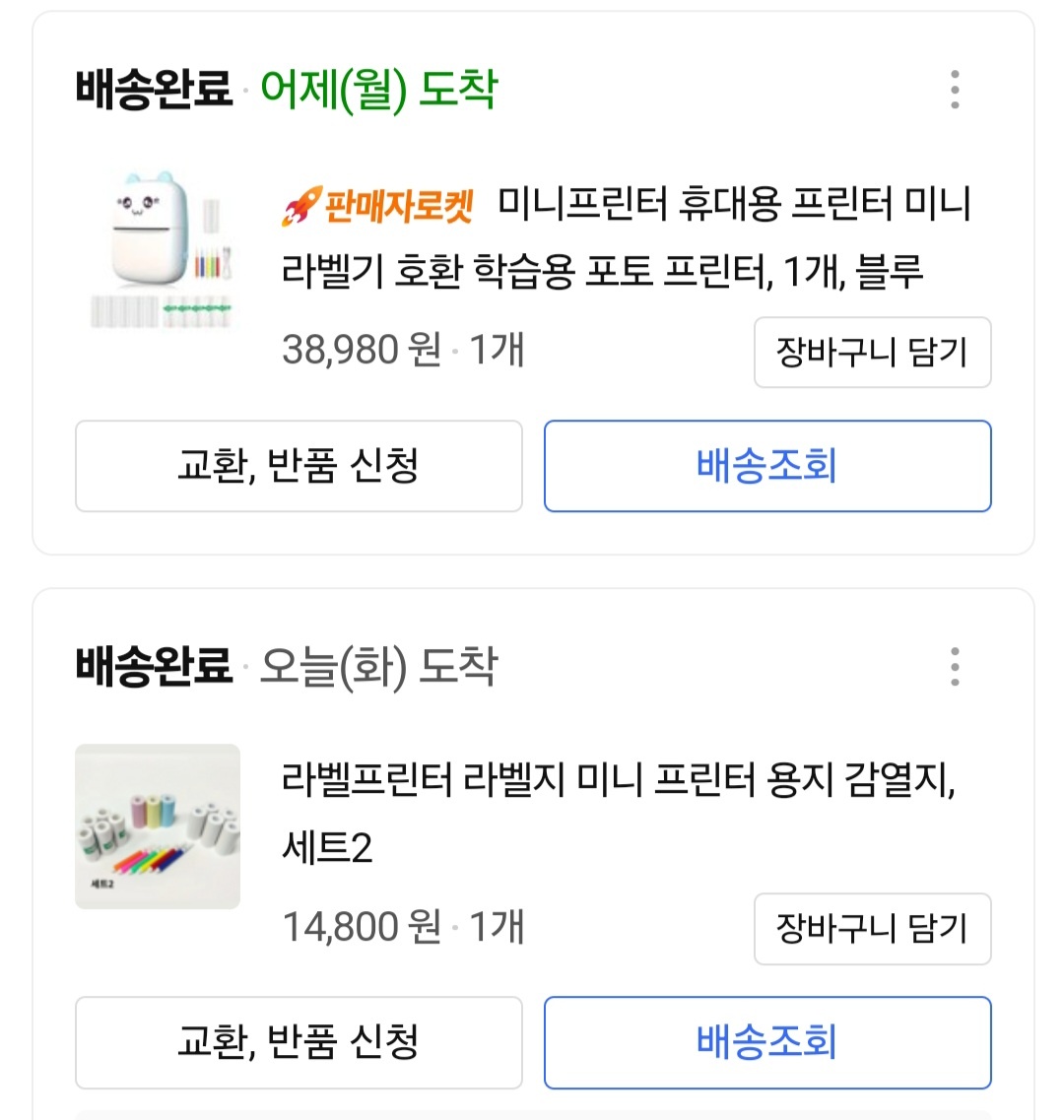The width and height of the screenshot is (1064, 1120).
Task: Click the 38,980 원 price text
Action: click(362, 350)
